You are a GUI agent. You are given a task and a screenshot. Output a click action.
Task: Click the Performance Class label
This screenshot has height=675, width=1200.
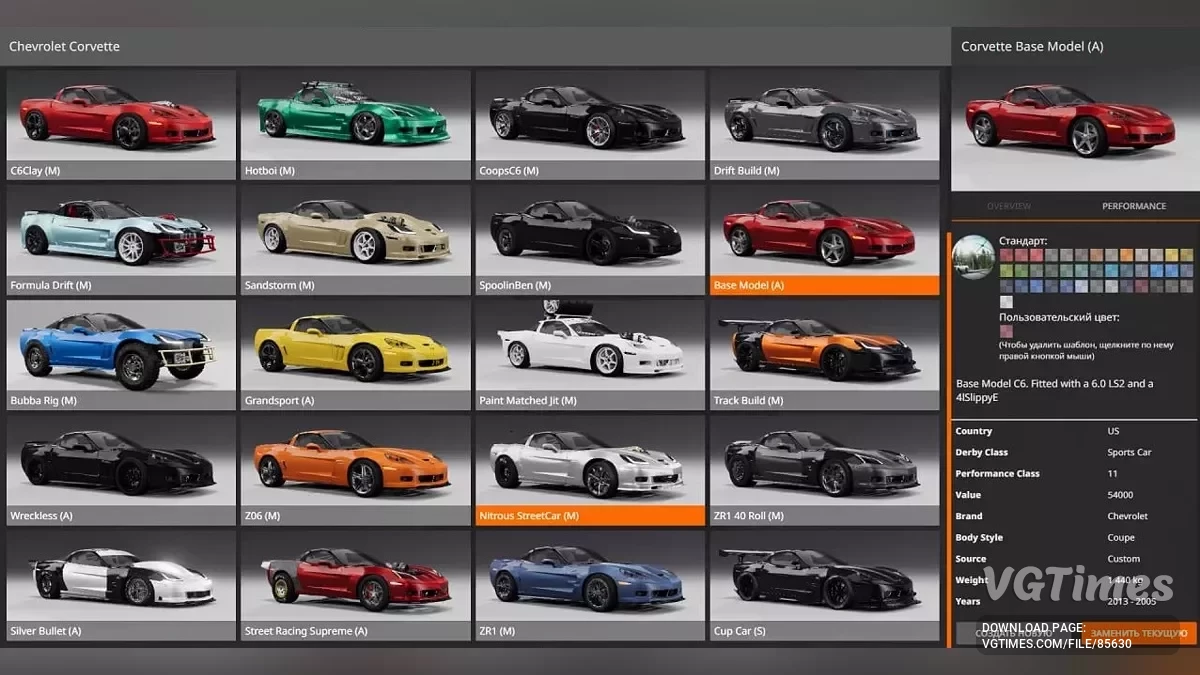tap(997, 474)
